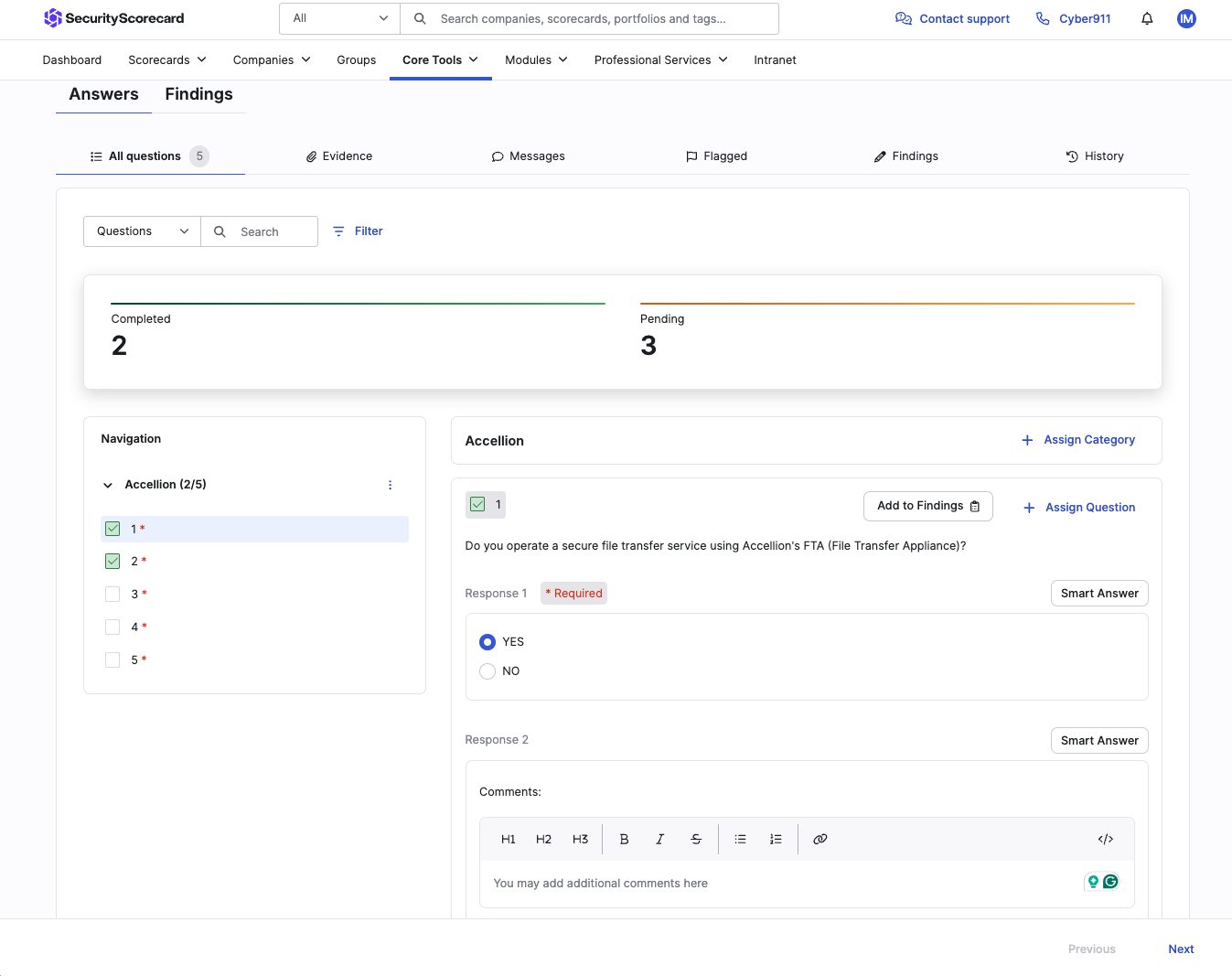Open the Intranet page
This screenshot has width=1232, height=976.
pos(776,60)
